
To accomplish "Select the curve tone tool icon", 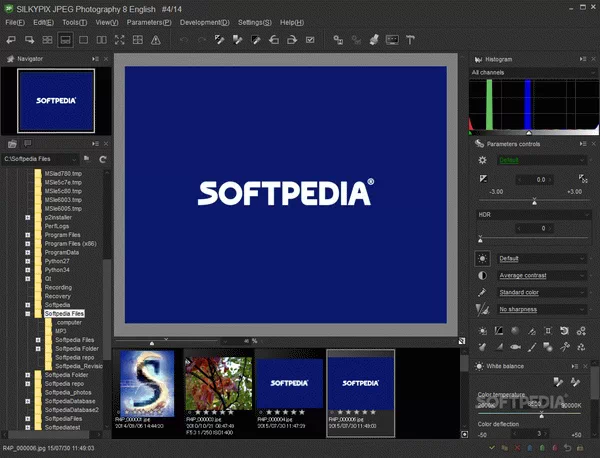I will 499,331.
